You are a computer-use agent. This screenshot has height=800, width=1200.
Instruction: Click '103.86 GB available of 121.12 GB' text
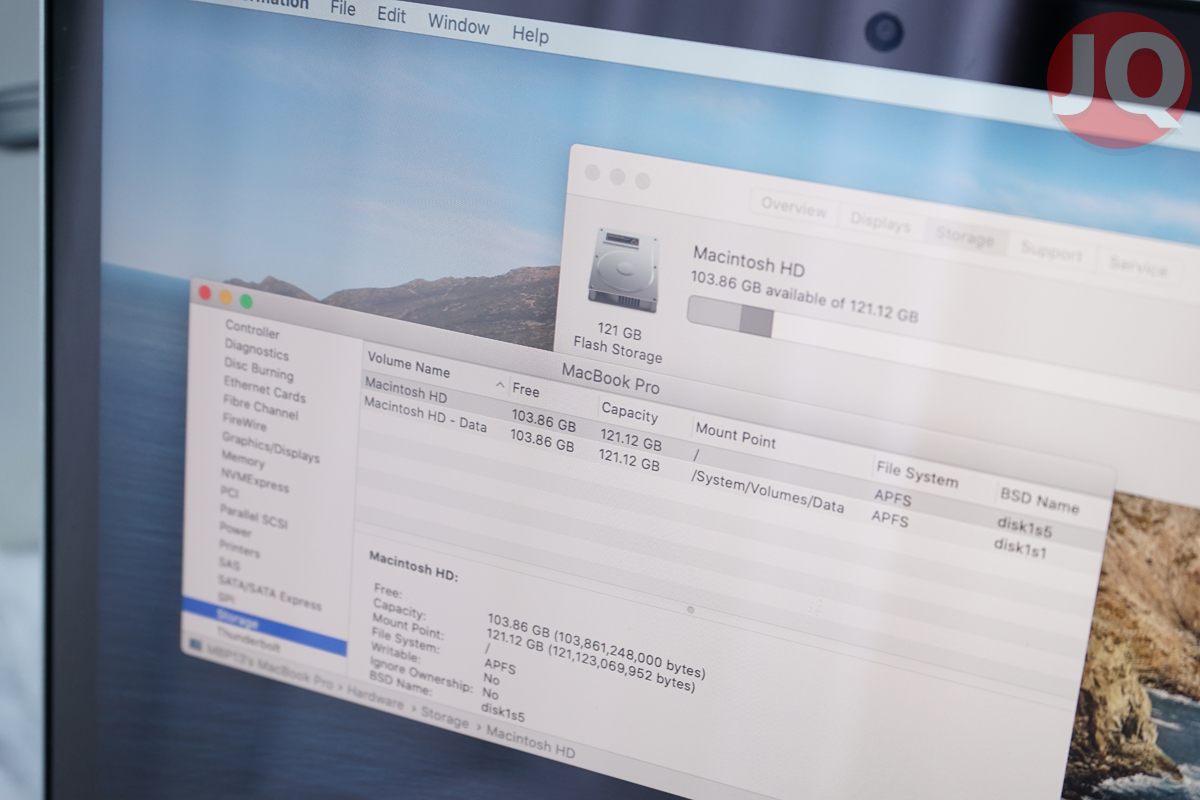pyautogui.click(x=805, y=296)
